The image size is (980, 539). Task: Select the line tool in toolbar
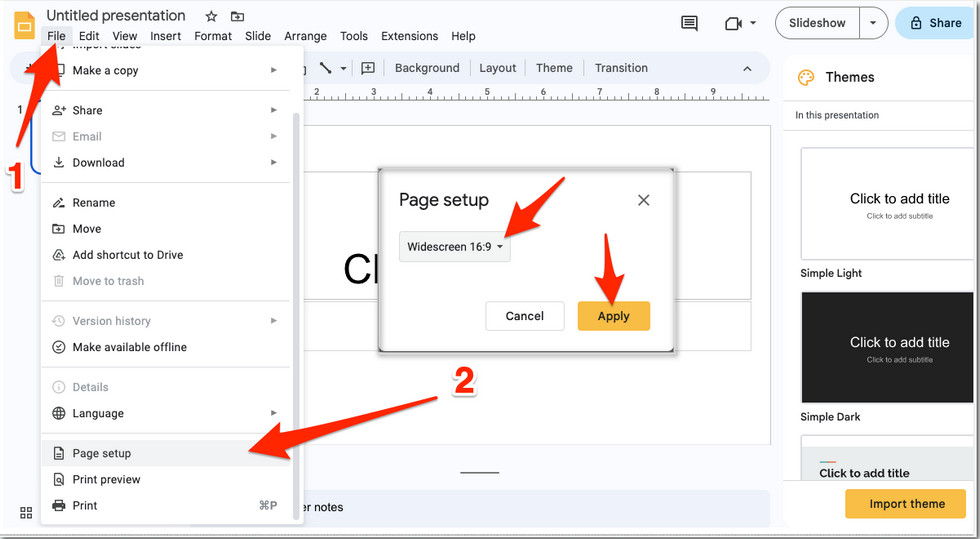(x=326, y=68)
